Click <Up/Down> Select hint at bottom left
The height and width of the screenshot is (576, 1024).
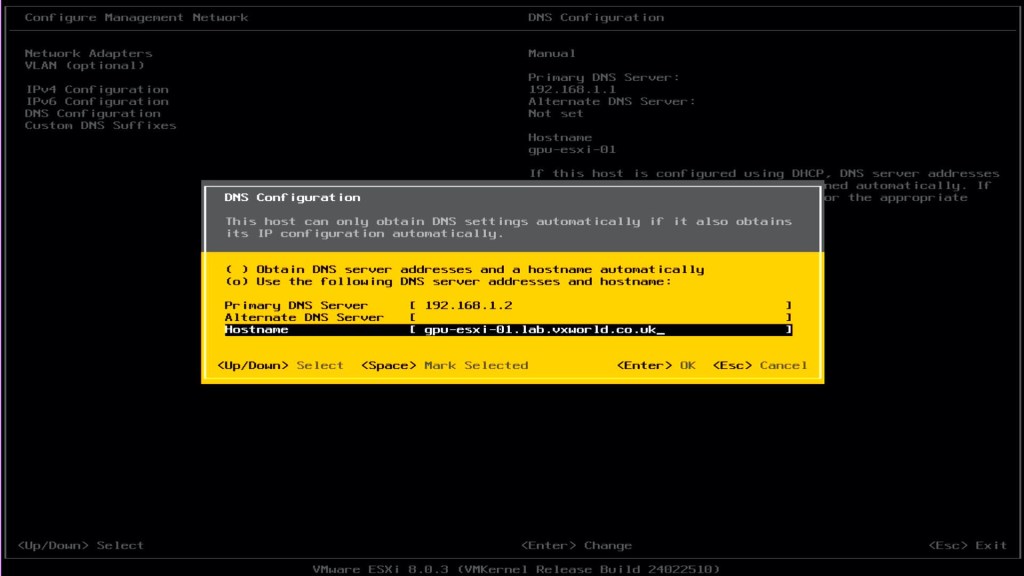[80, 545]
